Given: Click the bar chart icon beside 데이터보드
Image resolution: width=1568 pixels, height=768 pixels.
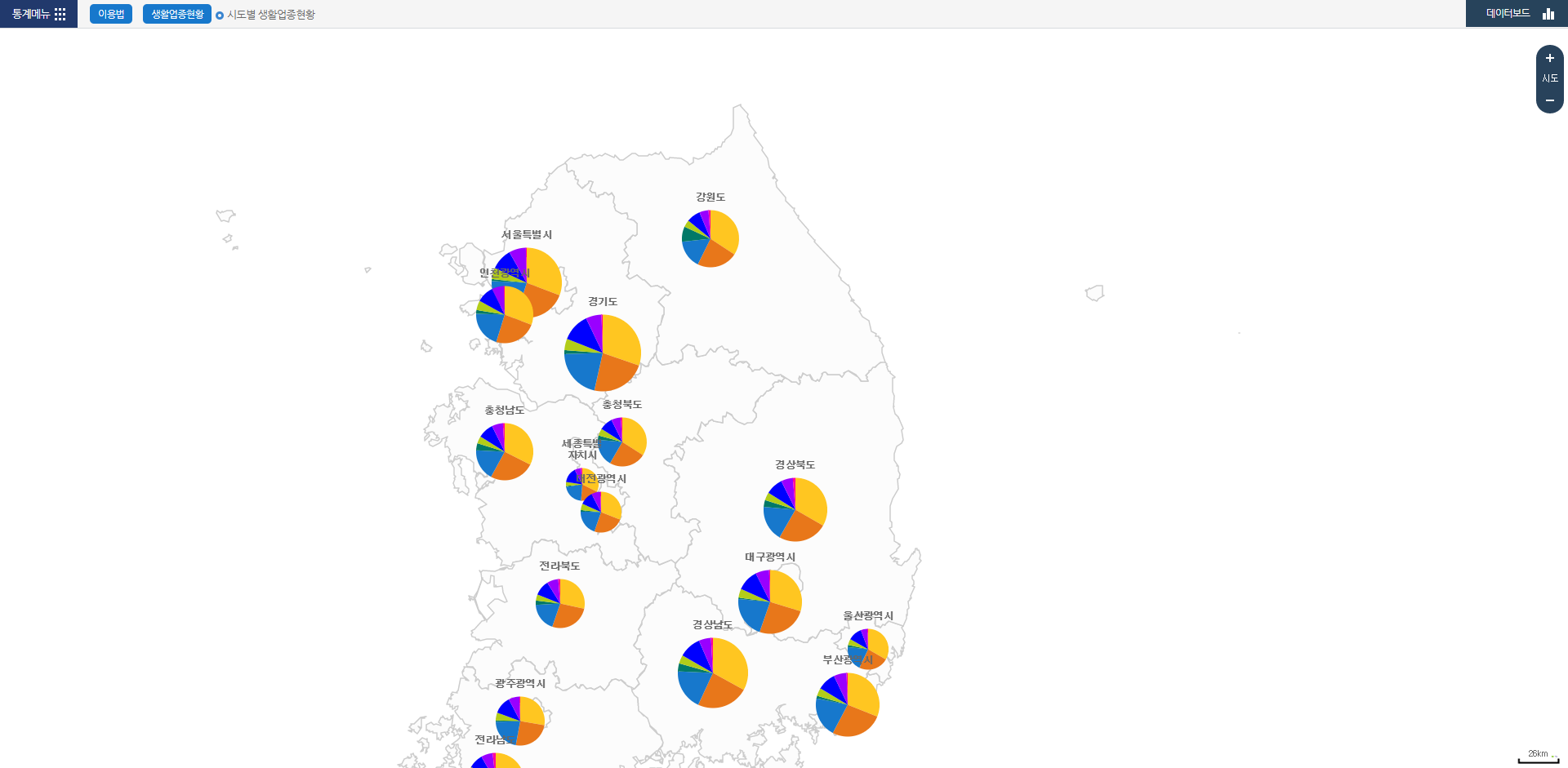Looking at the screenshot, I should [x=1548, y=14].
